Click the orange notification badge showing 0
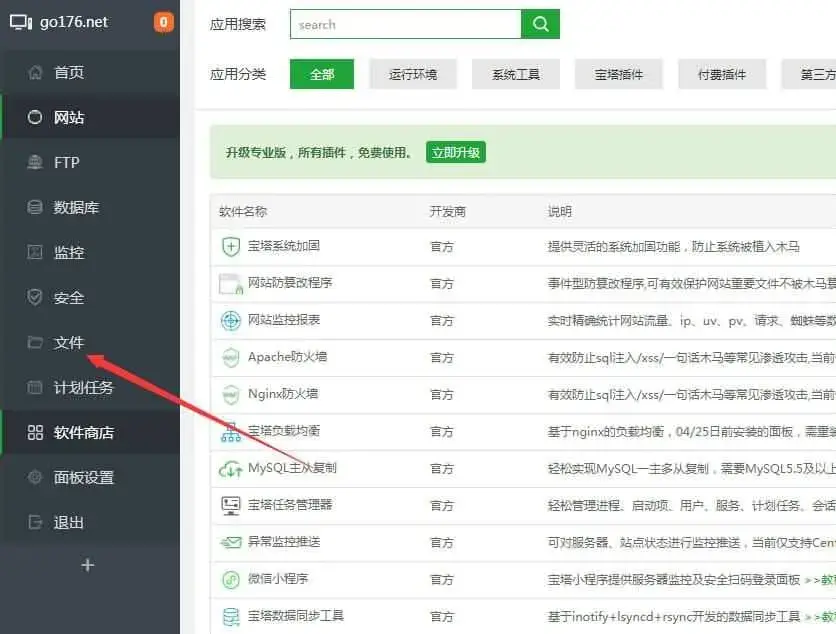The image size is (836, 634). point(164,22)
